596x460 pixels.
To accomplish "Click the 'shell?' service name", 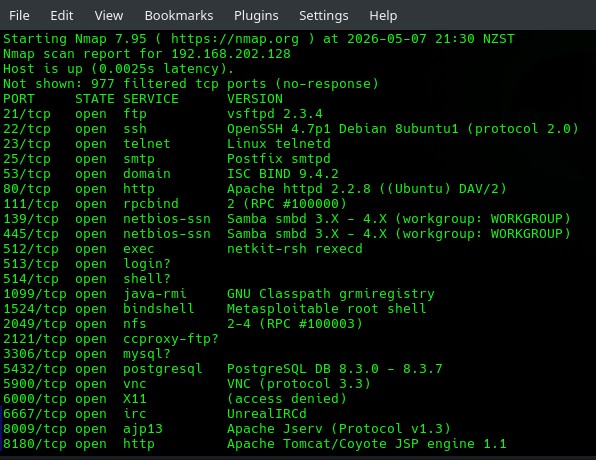I will [147, 279].
